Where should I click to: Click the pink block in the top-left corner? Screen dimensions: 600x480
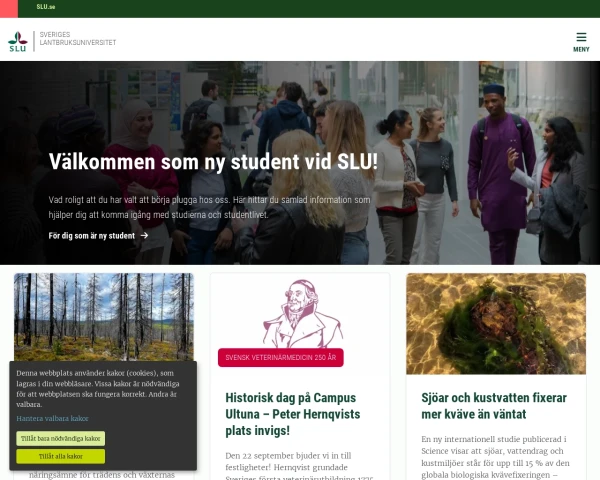9,9
